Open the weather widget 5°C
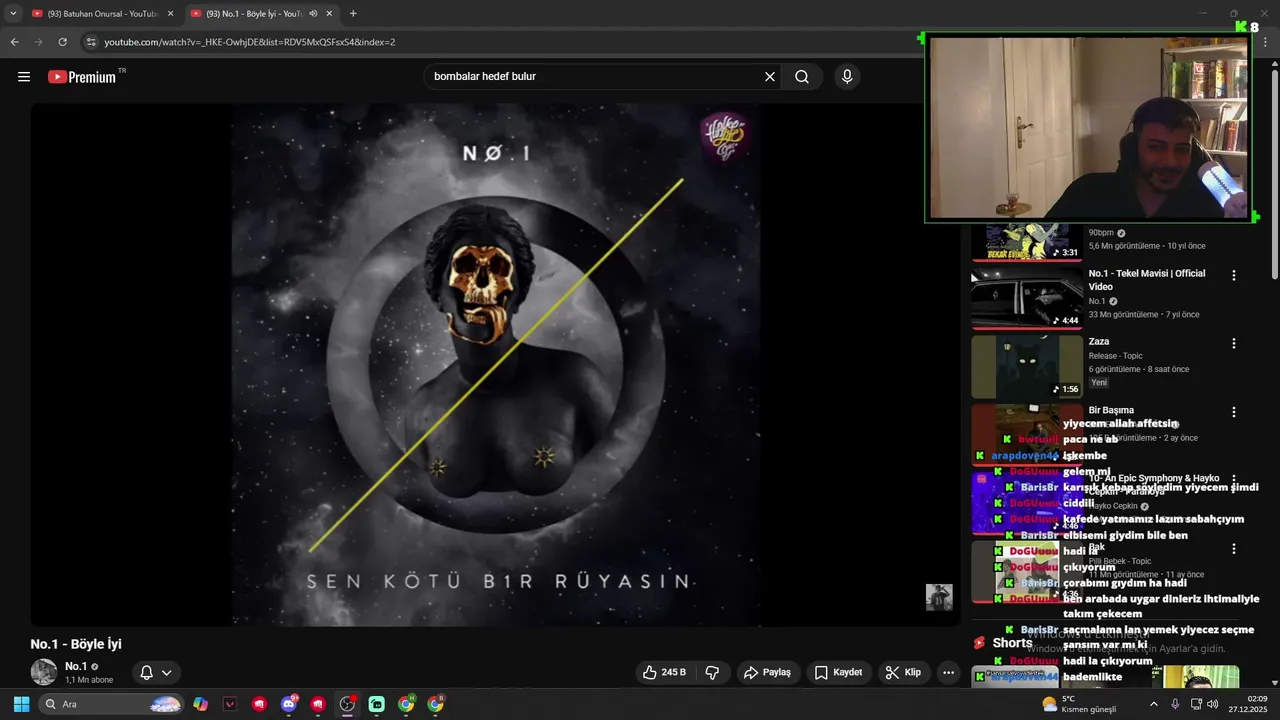 (x=1079, y=704)
